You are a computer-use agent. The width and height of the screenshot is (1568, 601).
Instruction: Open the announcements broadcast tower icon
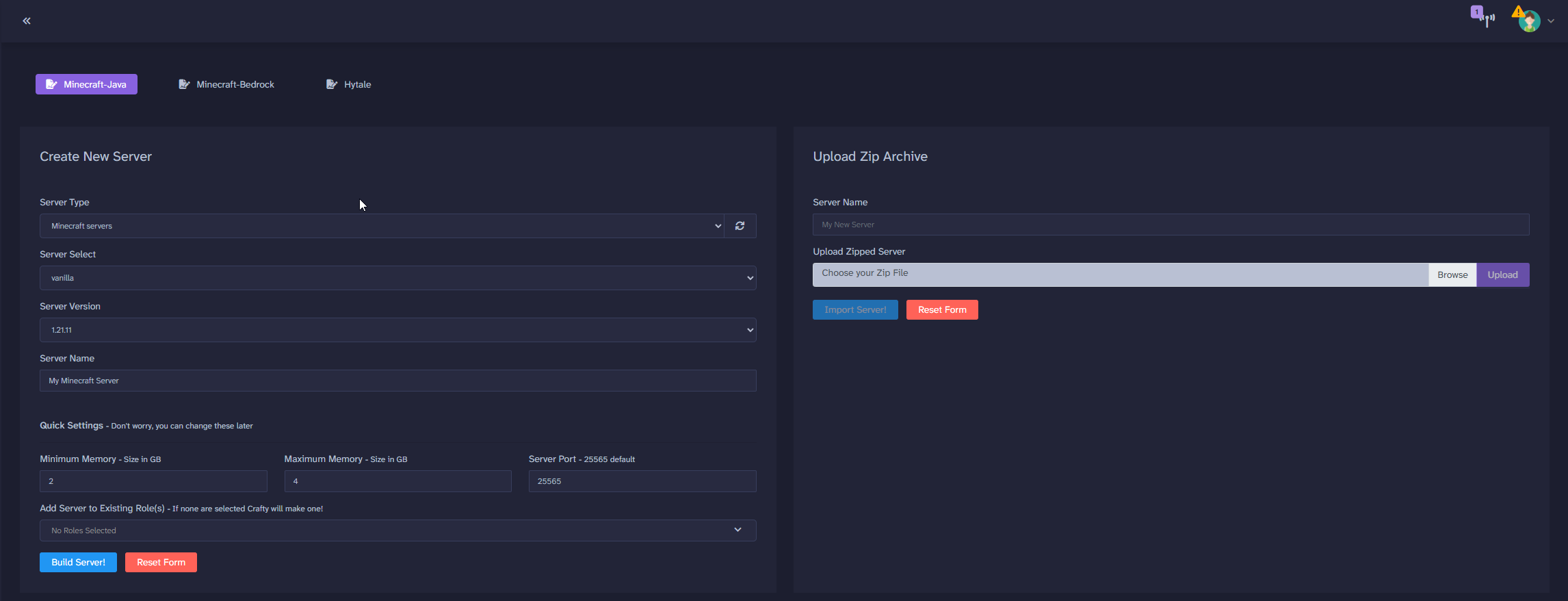pyautogui.click(x=1486, y=20)
